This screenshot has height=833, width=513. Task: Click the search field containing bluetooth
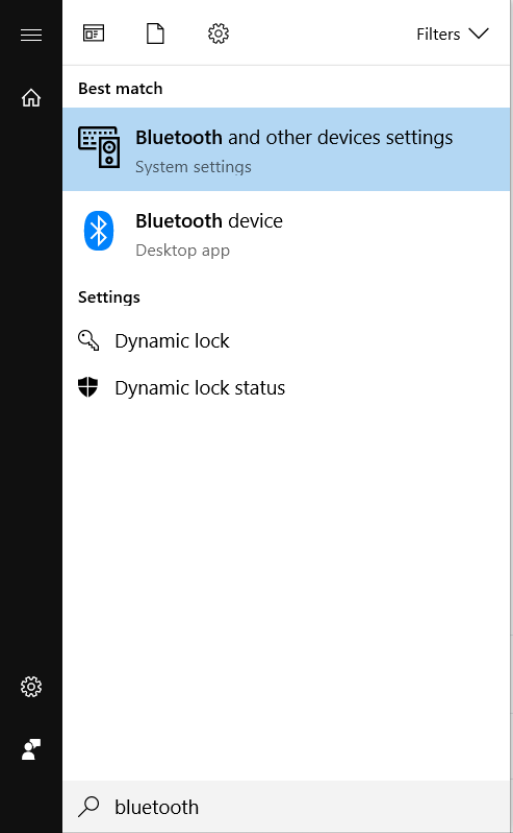pos(286,806)
